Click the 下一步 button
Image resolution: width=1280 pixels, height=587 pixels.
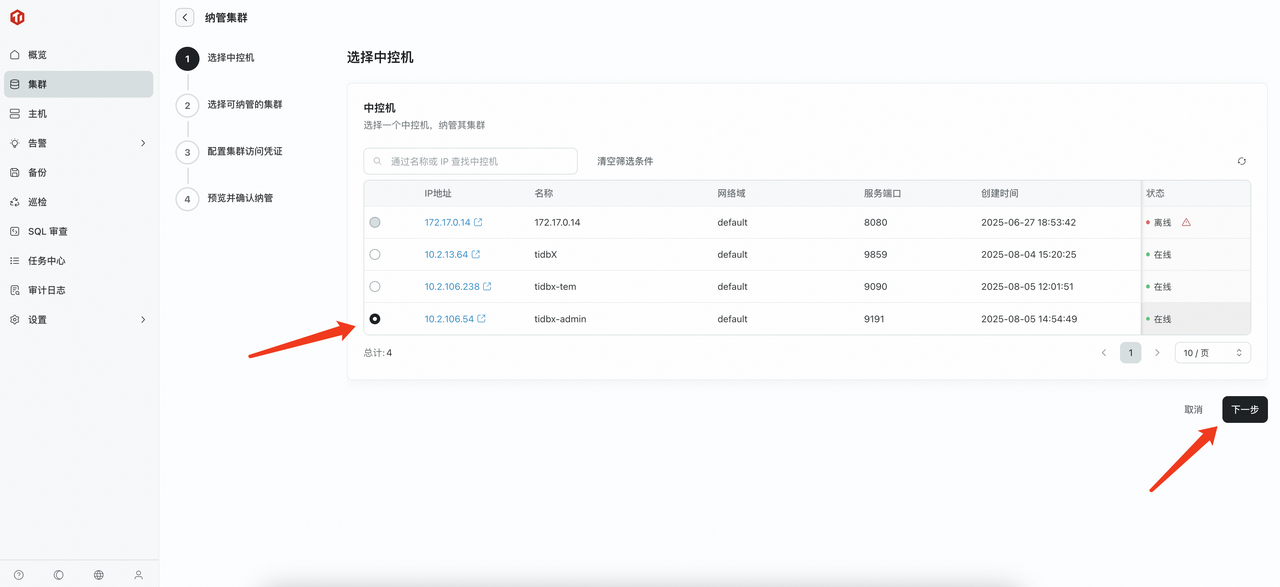pyautogui.click(x=1244, y=409)
